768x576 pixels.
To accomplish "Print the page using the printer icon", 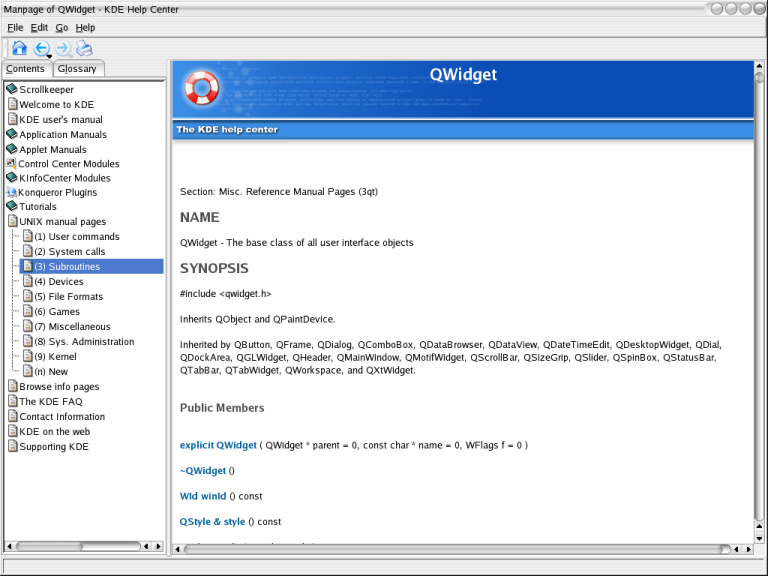I will tap(84, 48).
